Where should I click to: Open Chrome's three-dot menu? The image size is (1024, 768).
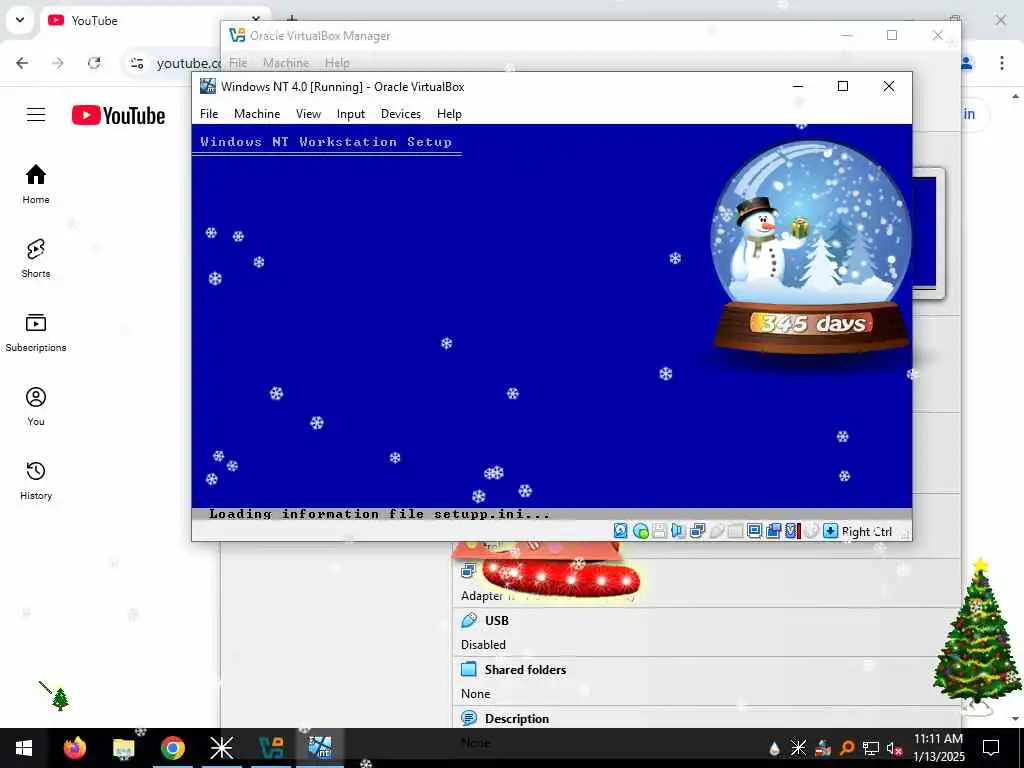1001,63
